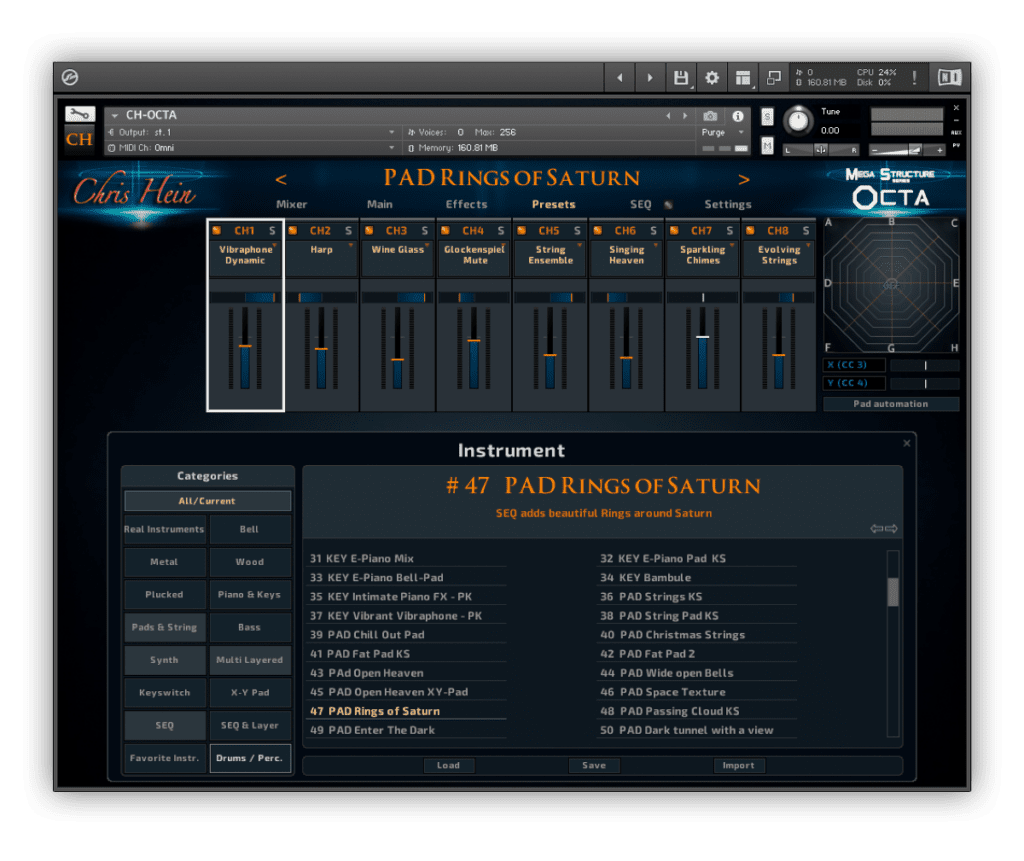Open the workspace layout panel icon
The image size is (1024, 861).
point(743,78)
